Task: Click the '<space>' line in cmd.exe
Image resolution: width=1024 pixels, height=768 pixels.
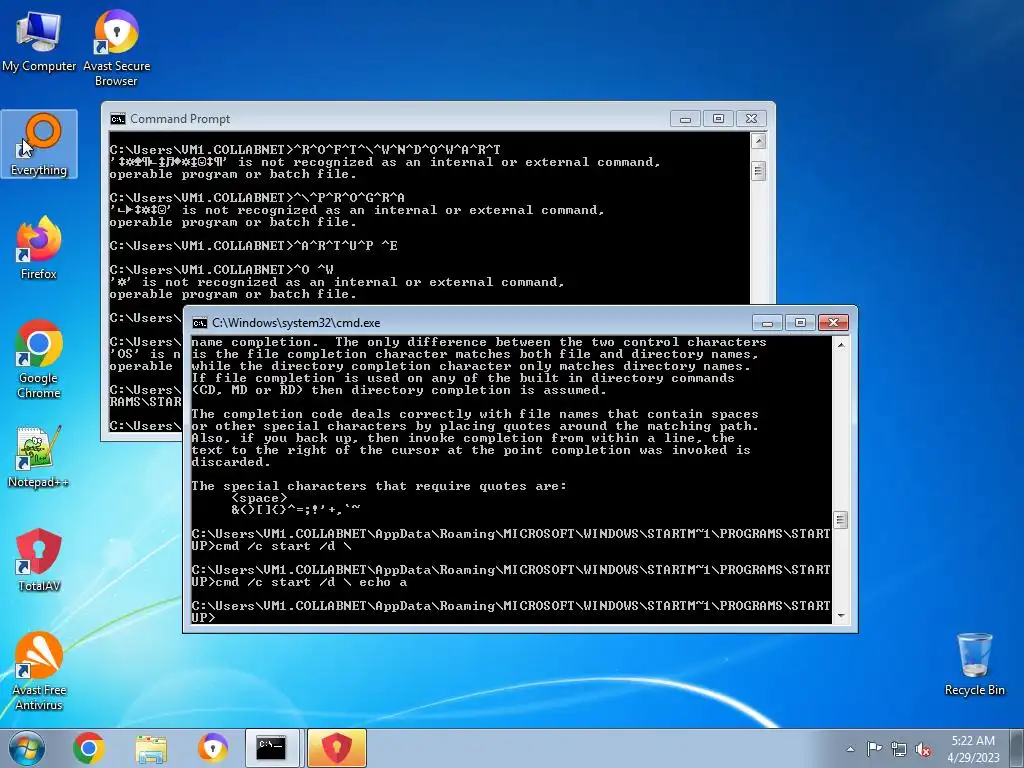Action: [259, 498]
